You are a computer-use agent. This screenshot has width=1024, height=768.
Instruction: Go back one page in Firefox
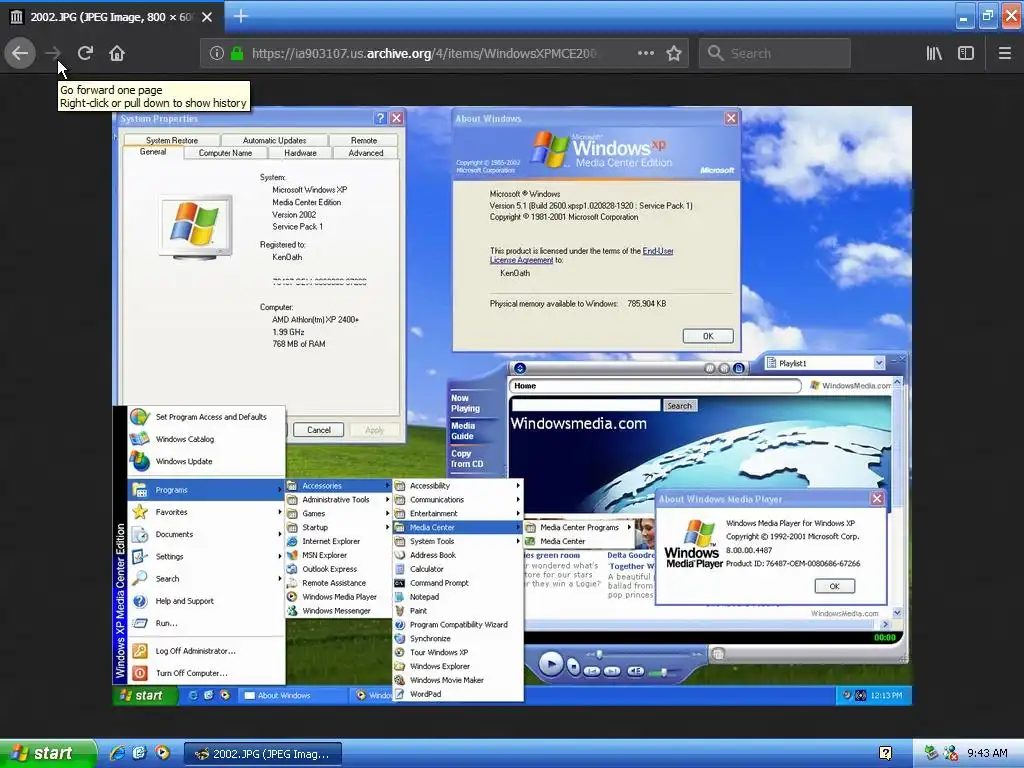click(20, 53)
